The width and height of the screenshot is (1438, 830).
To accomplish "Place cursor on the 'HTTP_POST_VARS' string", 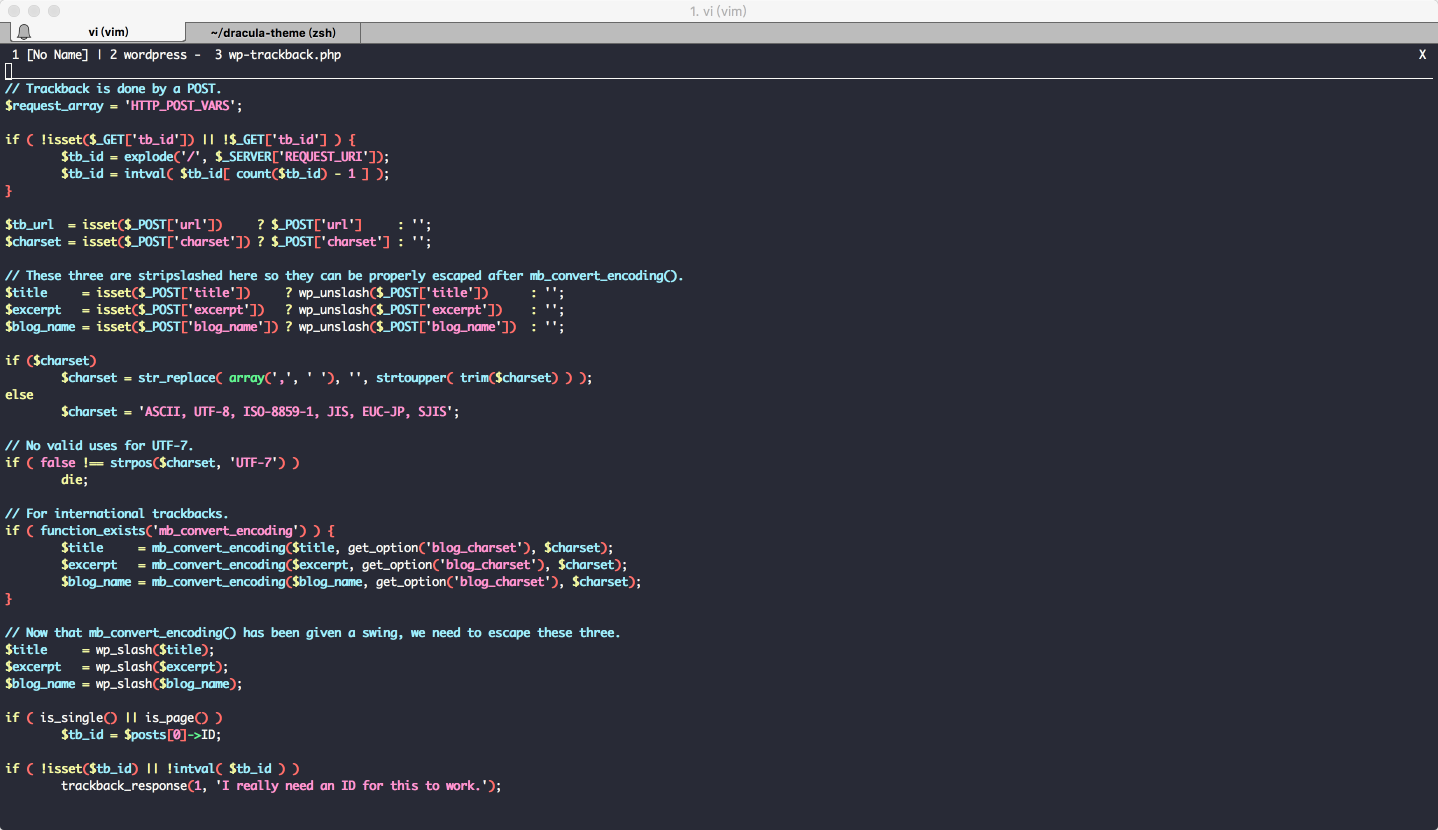I will coord(183,105).
